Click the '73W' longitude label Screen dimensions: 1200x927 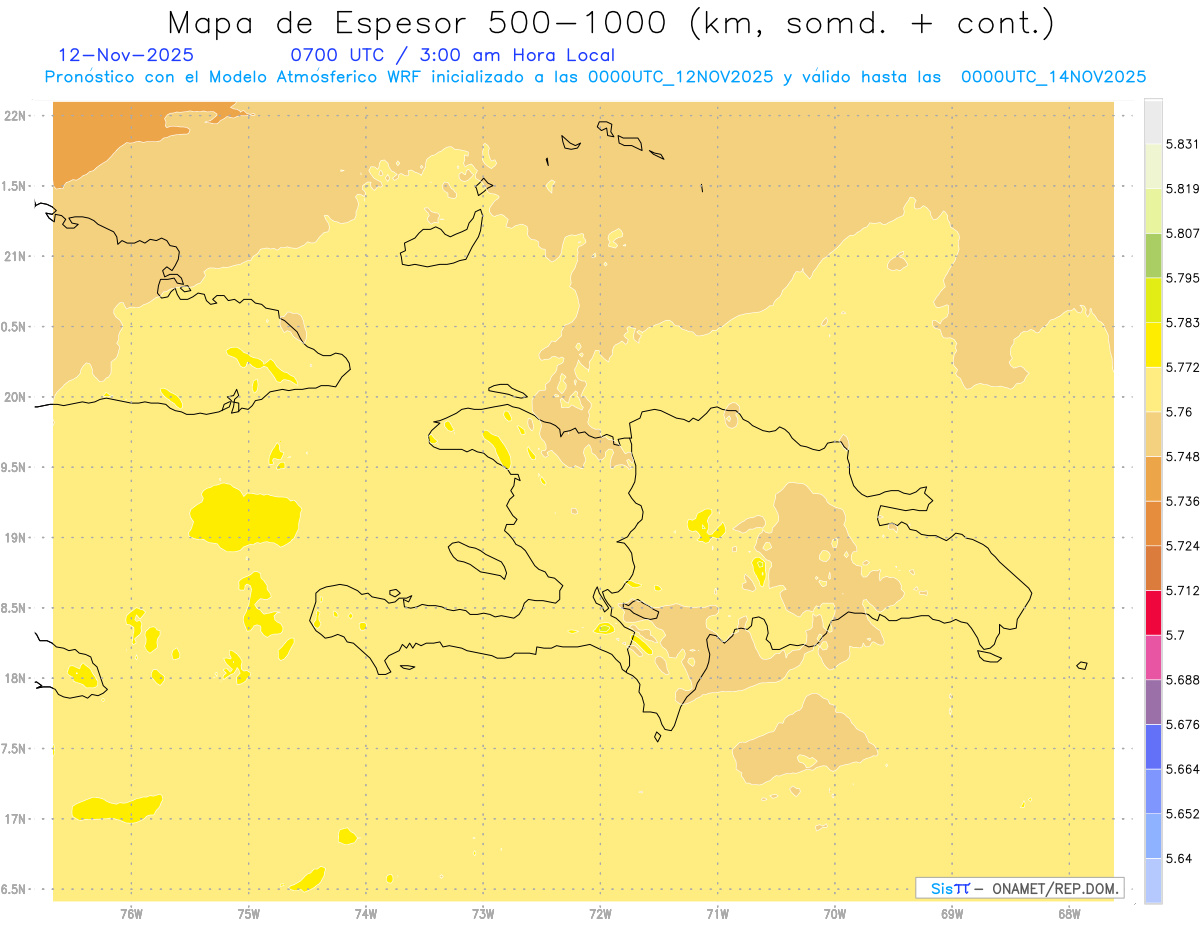[x=483, y=914]
